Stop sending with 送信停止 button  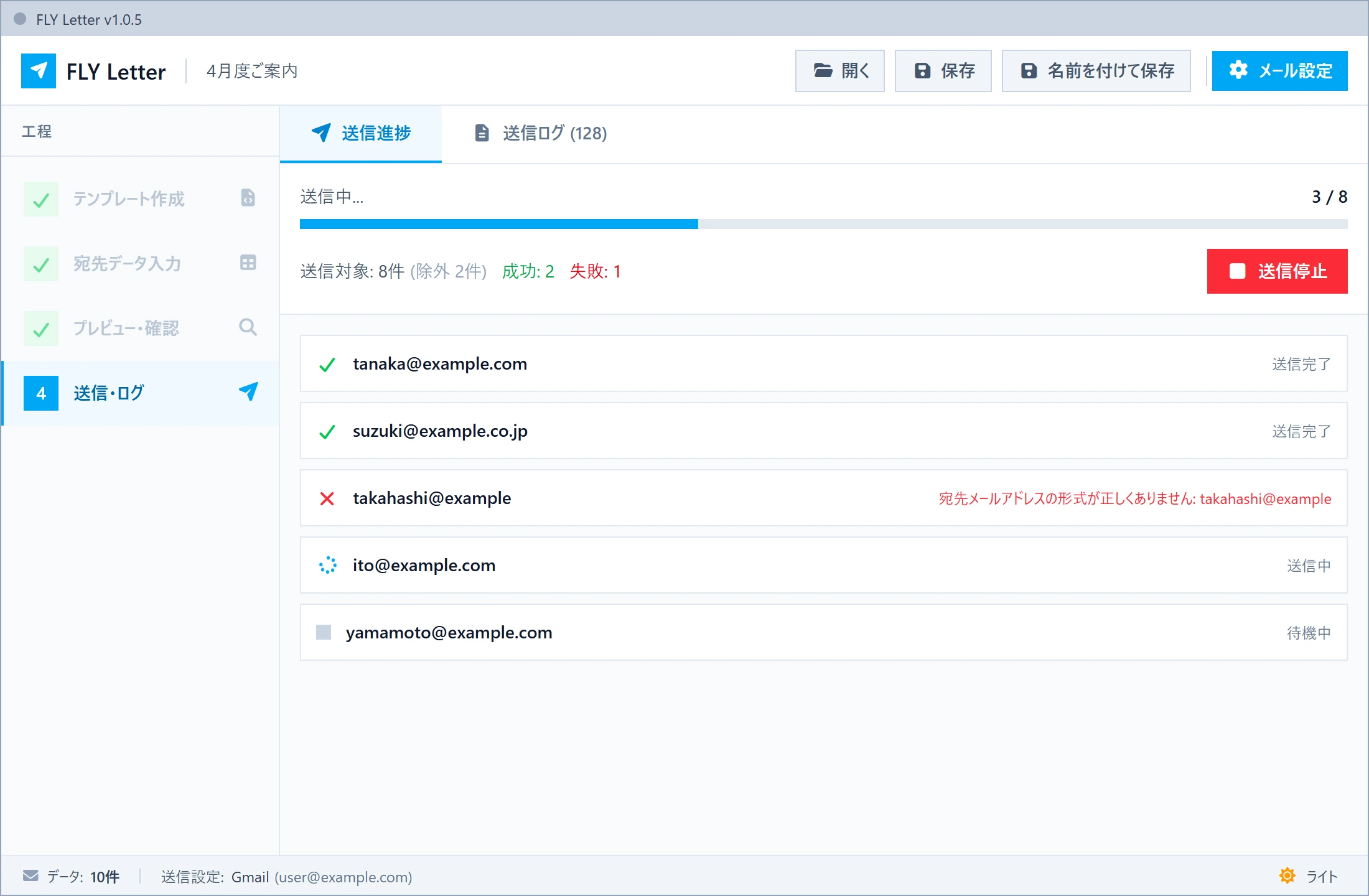(x=1278, y=271)
